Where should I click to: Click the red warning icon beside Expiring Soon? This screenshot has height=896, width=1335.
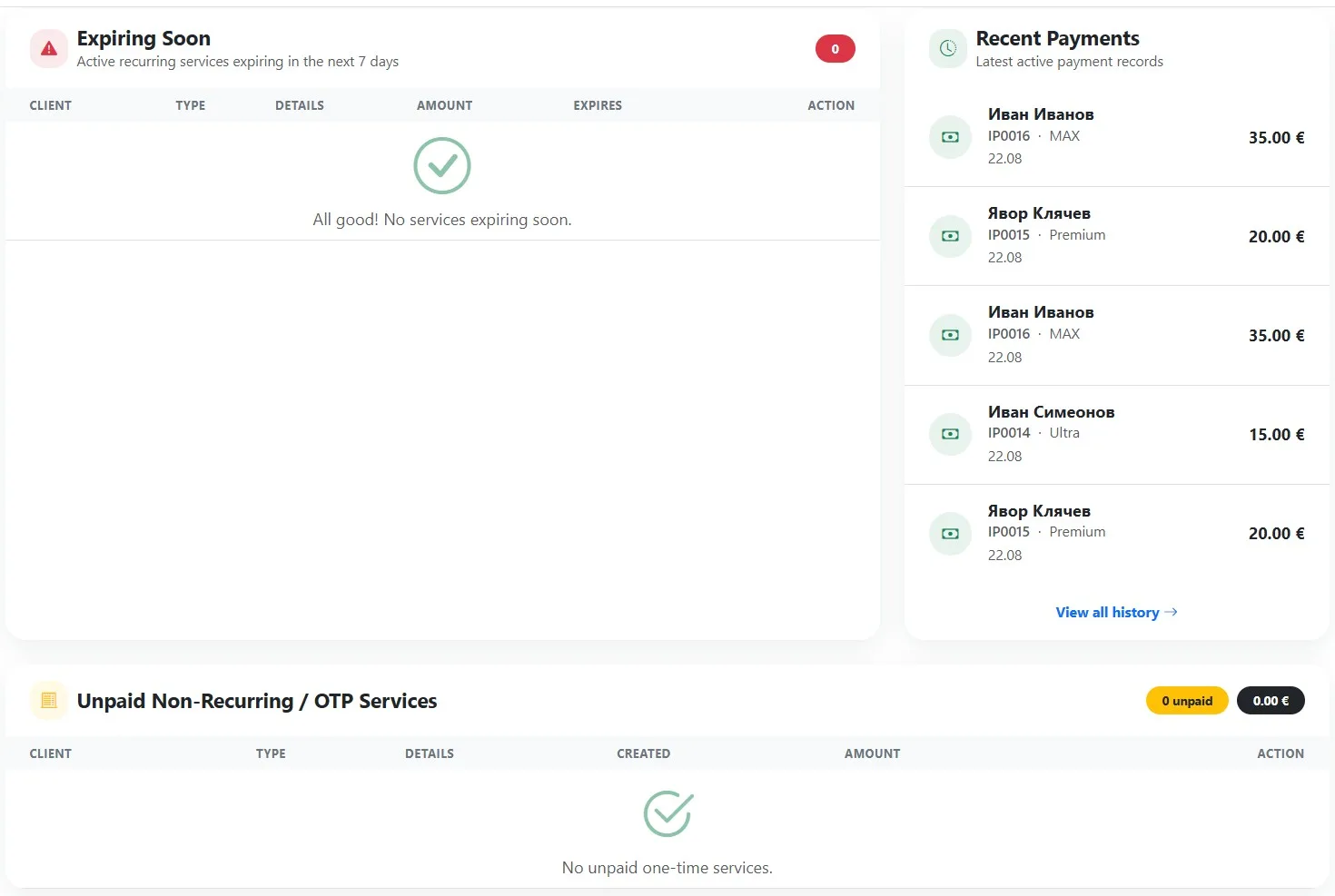[x=49, y=49]
